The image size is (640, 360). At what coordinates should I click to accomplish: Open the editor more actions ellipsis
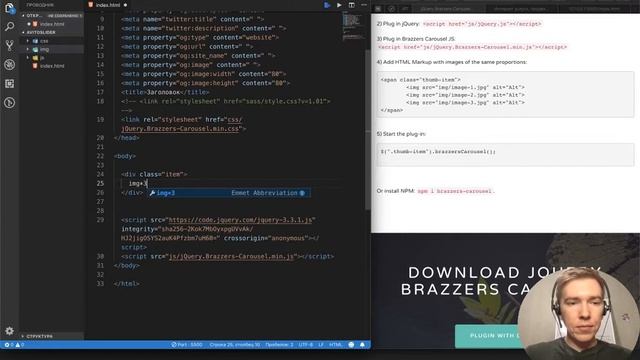(364, 5)
